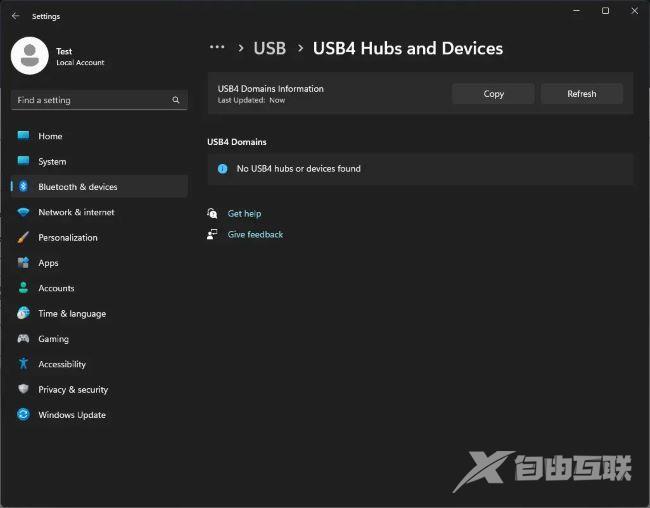This screenshot has height=508, width=650.
Task: Open Network & internet settings
Action: click(99, 212)
